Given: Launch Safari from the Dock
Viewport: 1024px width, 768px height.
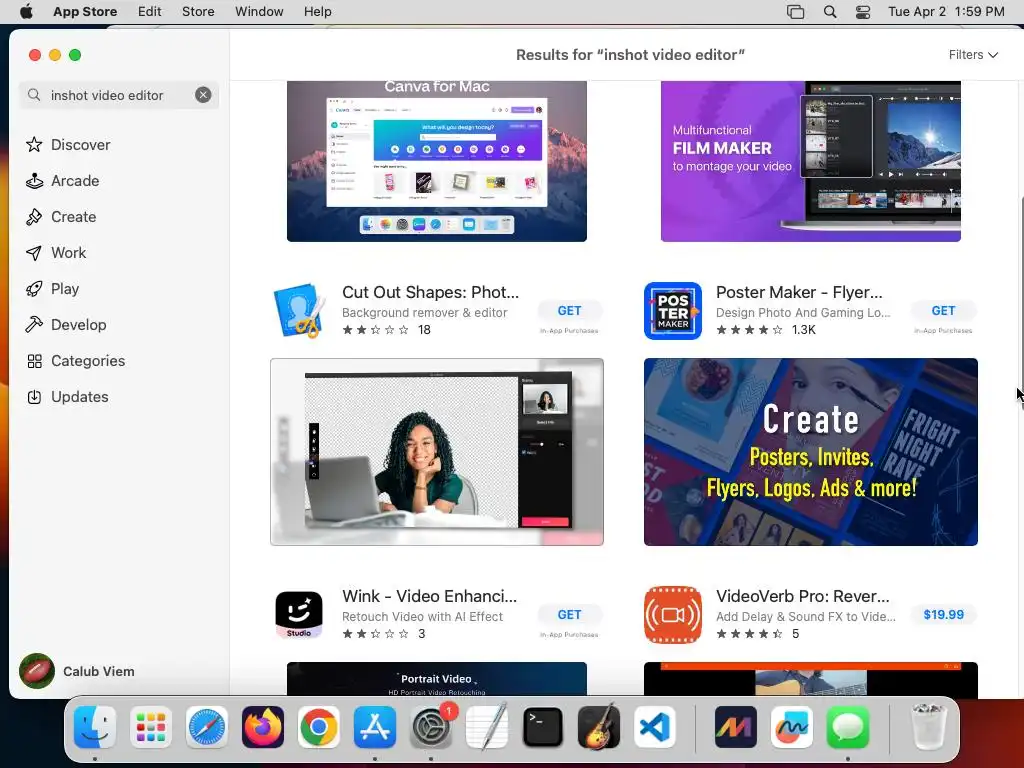Looking at the screenshot, I should [207, 727].
